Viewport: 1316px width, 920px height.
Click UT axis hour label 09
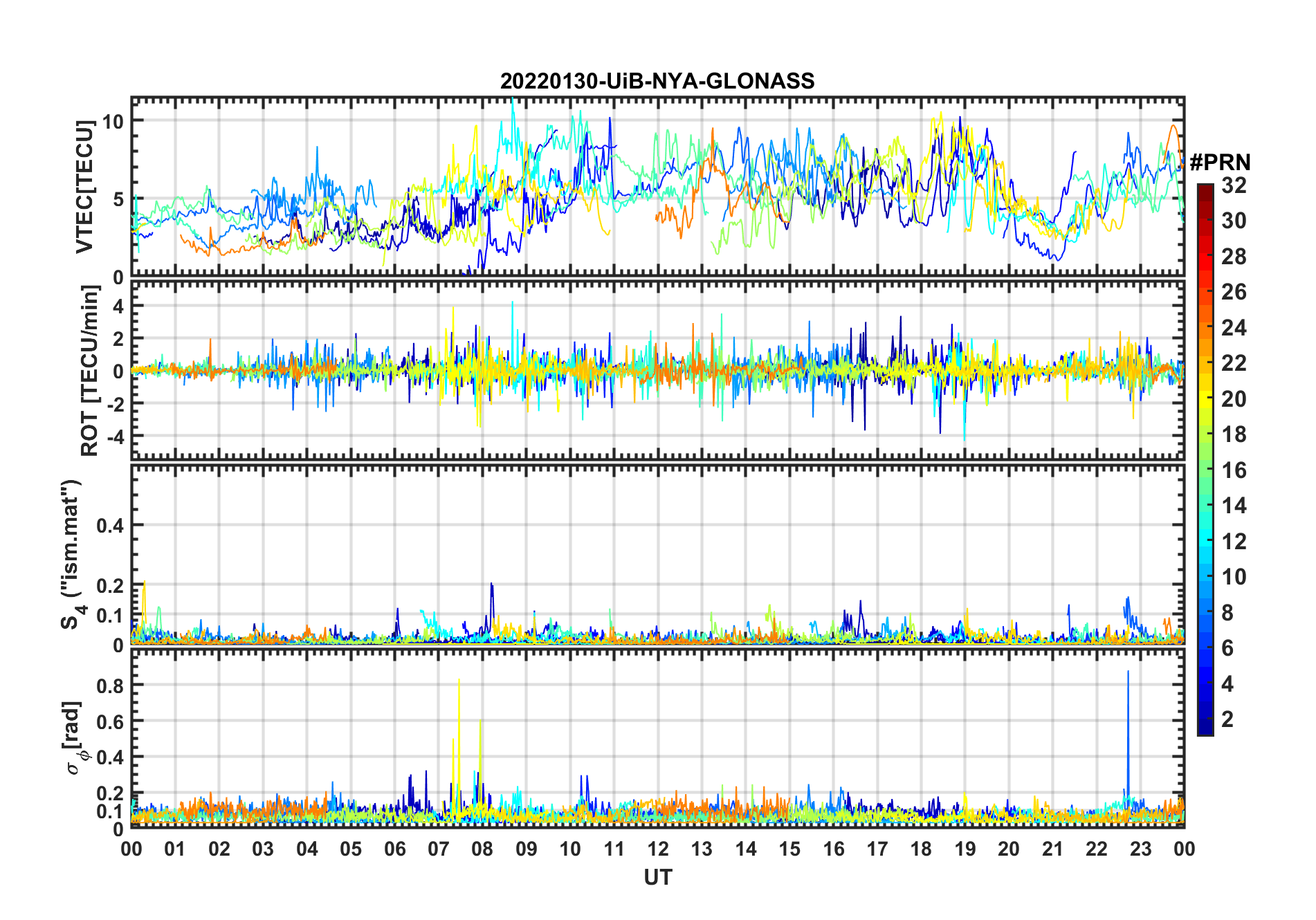point(527,849)
